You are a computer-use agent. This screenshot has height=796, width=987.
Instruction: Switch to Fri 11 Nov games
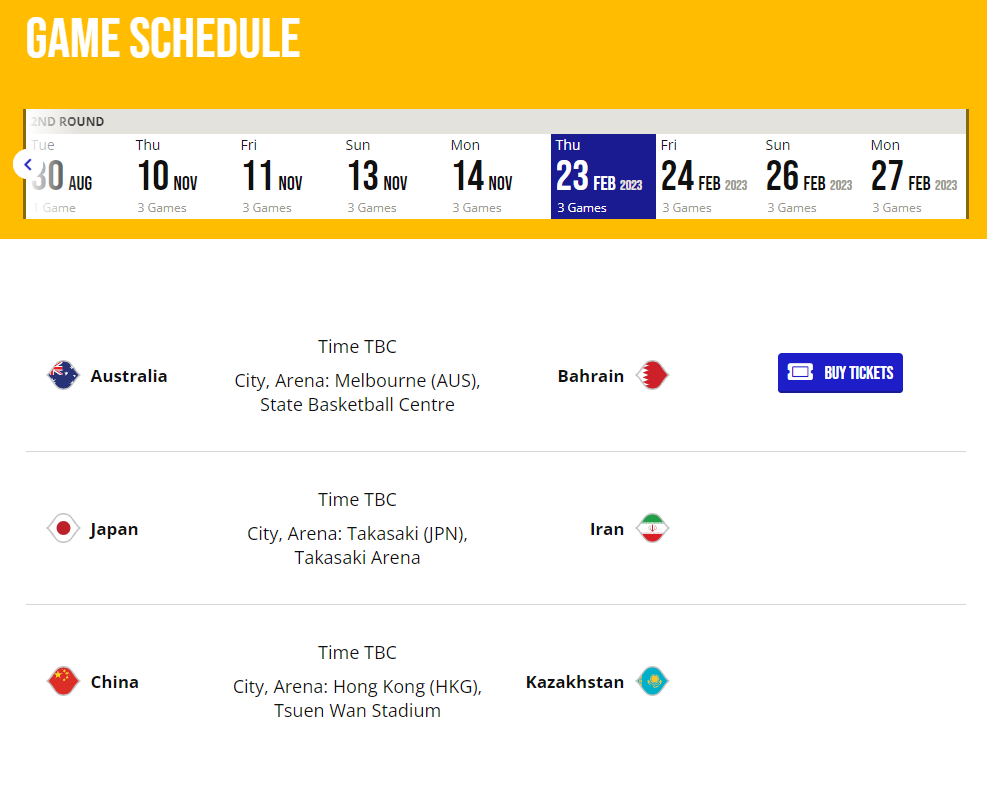[288, 176]
